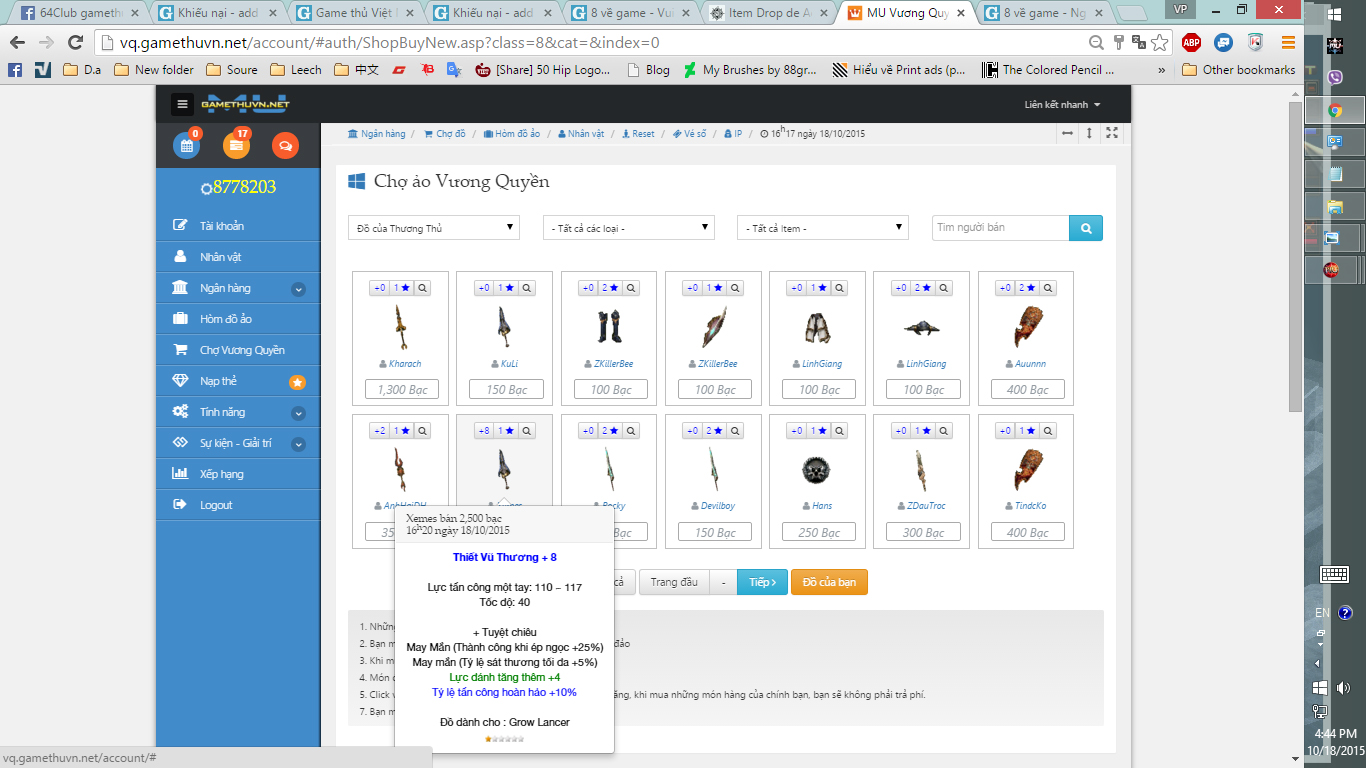This screenshot has width=1366, height=768.
Task: Click the horizontal resize arrows icon
Action: click(x=1067, y=133)
